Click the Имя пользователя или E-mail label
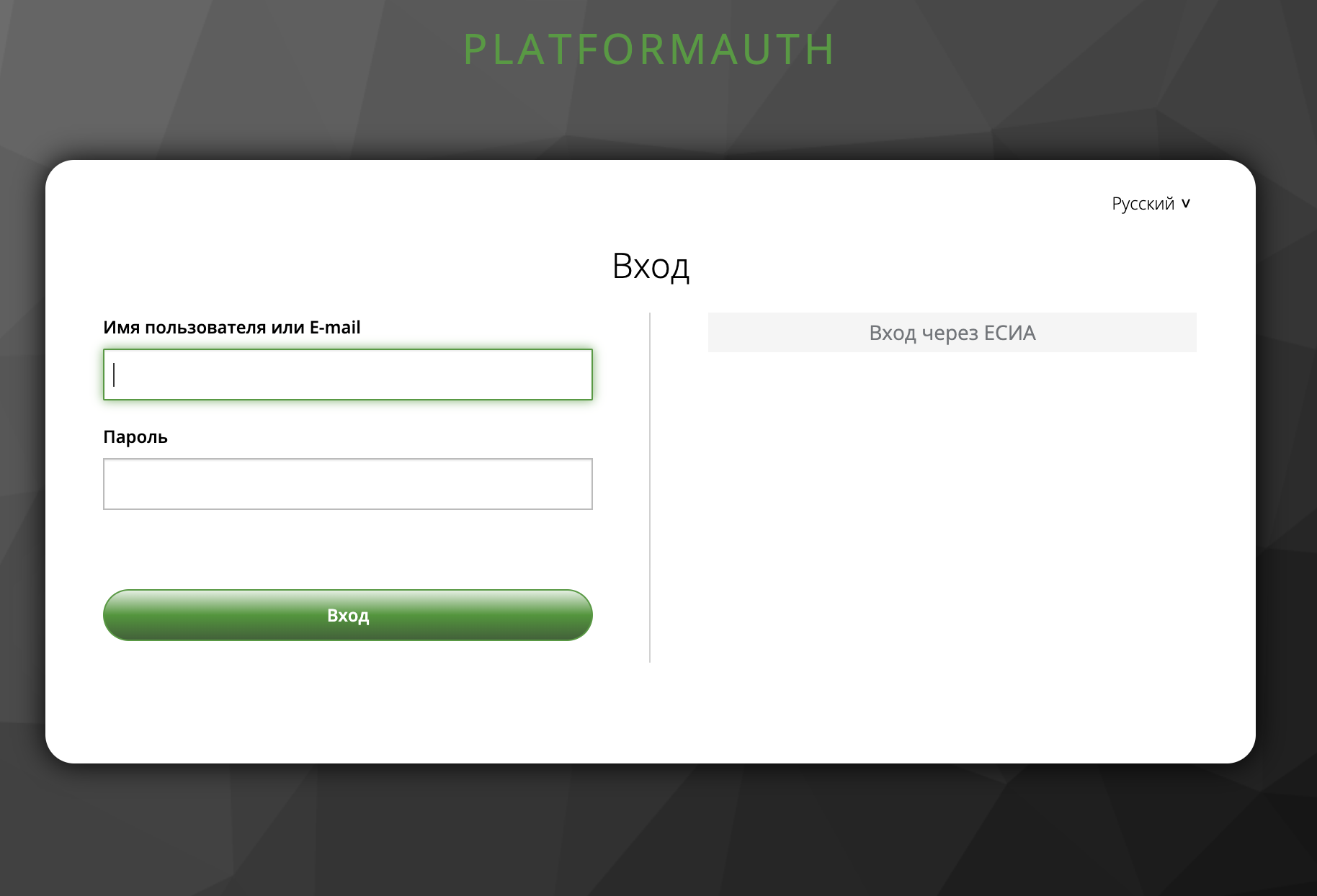The width and height of the screenshot is (1317, 896). (232, 326)
